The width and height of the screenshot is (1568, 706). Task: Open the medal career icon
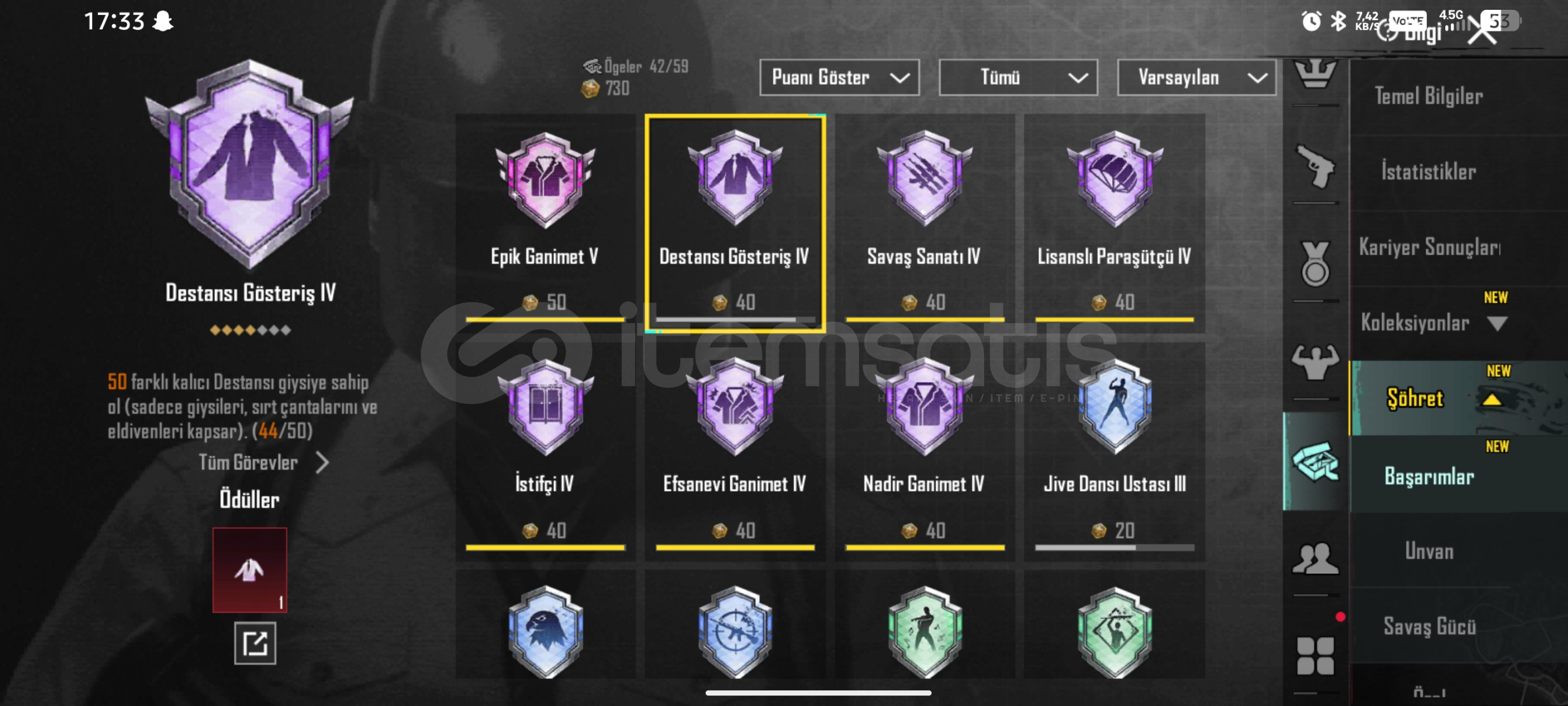[x=1315, y=264]
